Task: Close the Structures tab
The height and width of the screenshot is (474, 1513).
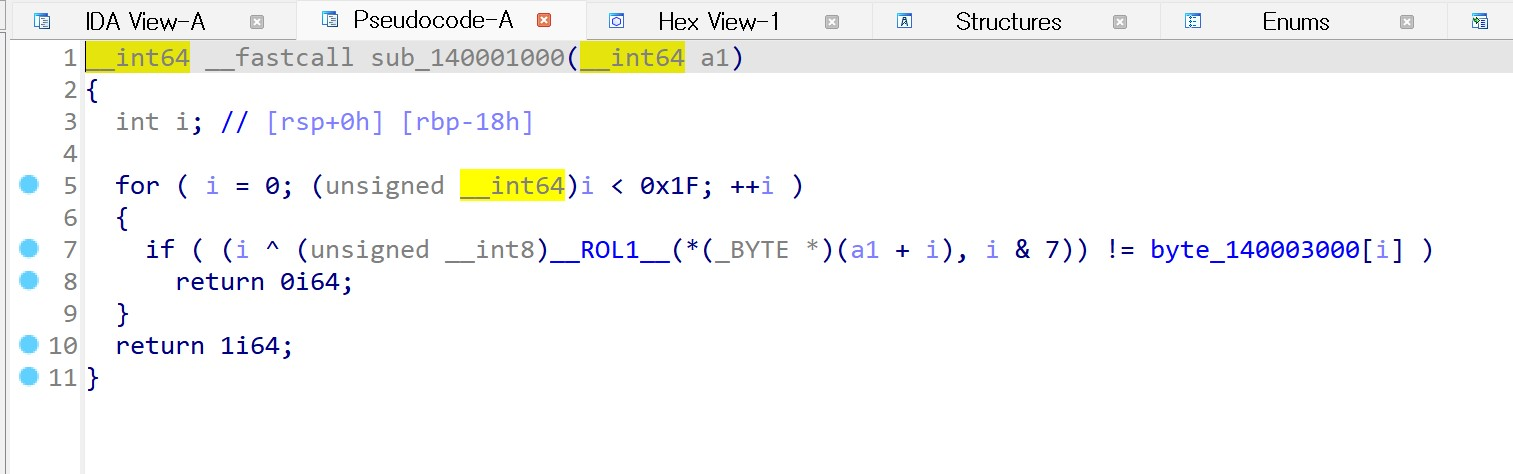Action: (1120, 21)
